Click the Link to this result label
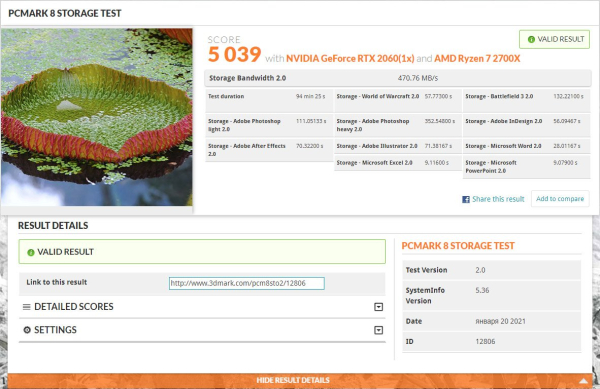 57,282
